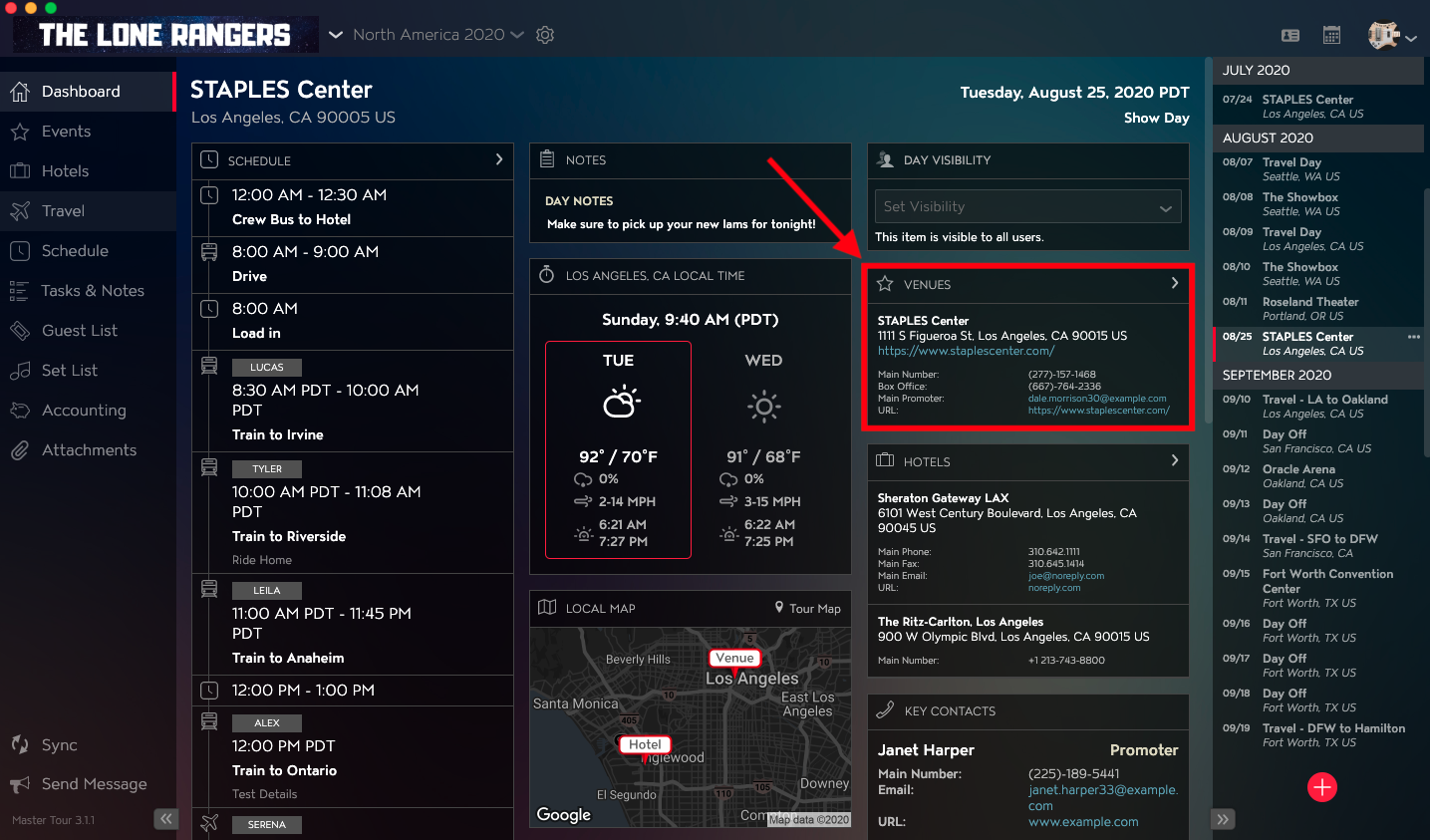Click the local time stopwatch icon
Image resolution: width=1430 pixels, height=840 pixels.
click(547, 275)
